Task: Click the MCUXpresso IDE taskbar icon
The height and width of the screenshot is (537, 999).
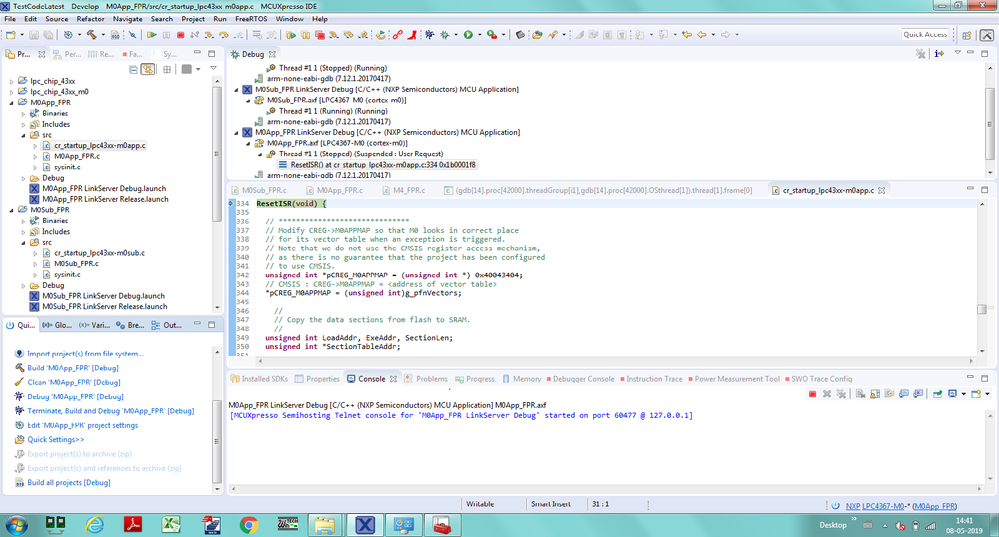Action: (x=364, y=525)
